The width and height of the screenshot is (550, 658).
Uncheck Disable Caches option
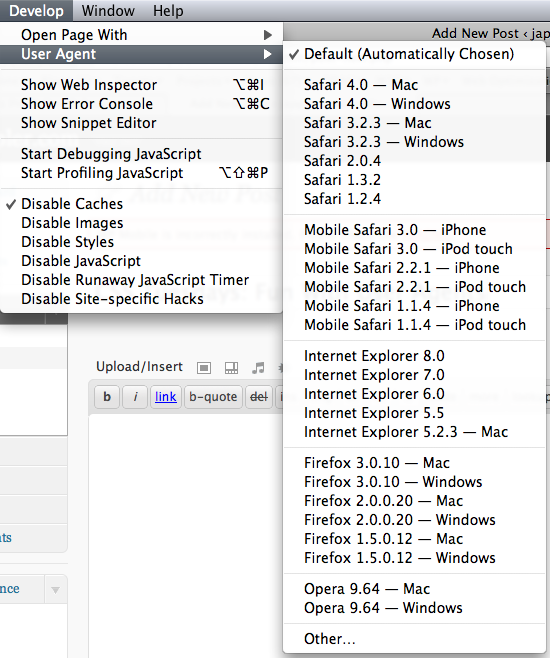tap(141, 204)
